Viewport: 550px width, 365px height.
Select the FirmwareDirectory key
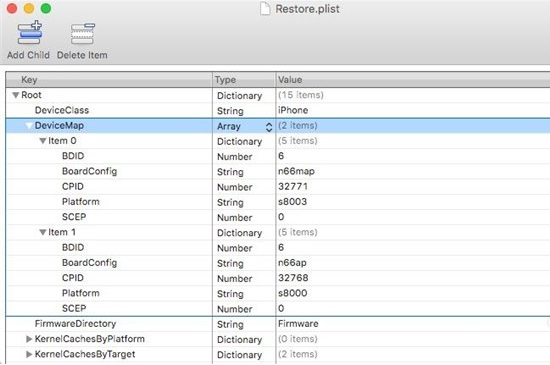(75, 324)
